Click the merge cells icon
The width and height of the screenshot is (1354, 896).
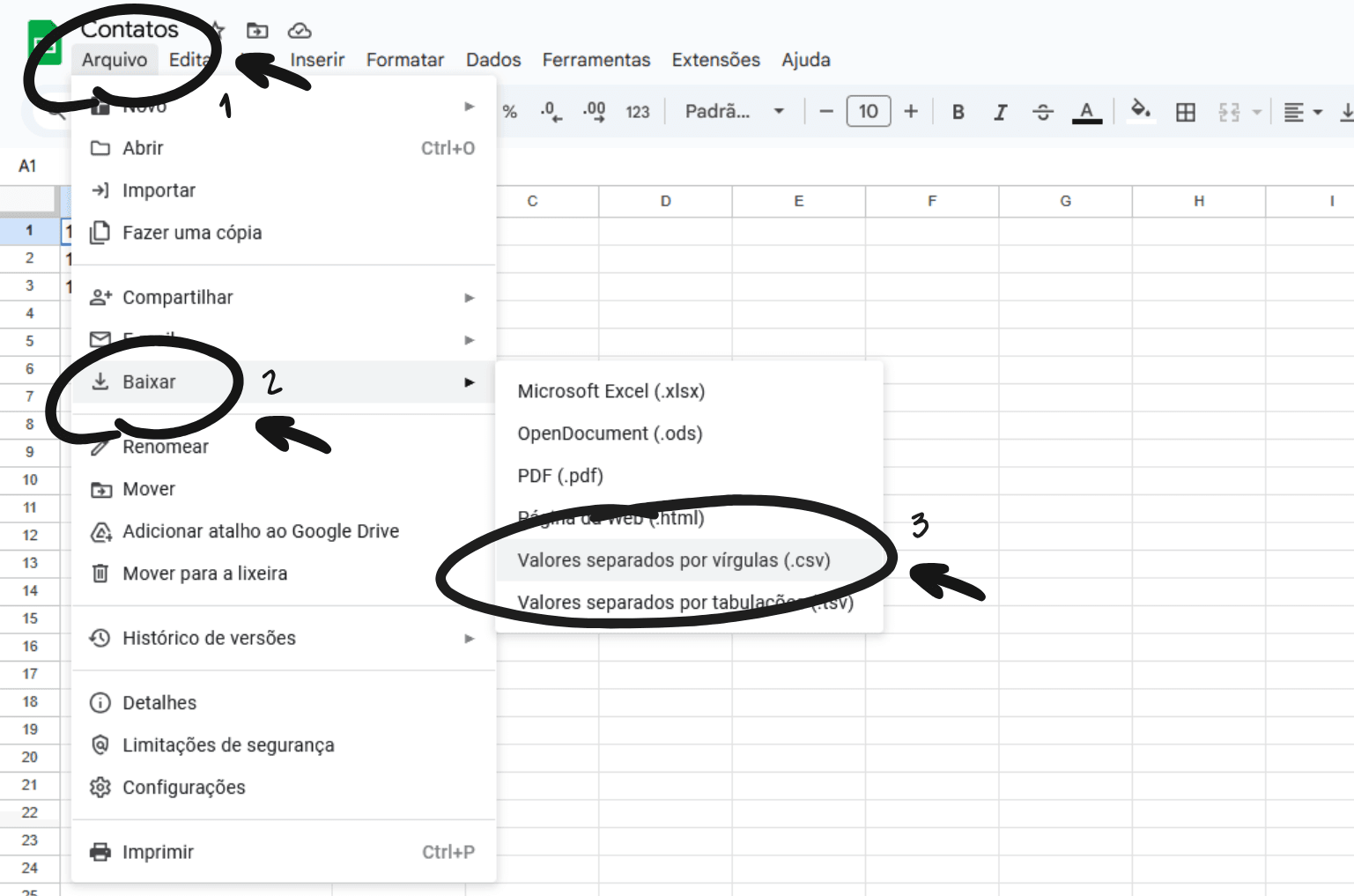pyautogui.click(x=1230, y=112)
